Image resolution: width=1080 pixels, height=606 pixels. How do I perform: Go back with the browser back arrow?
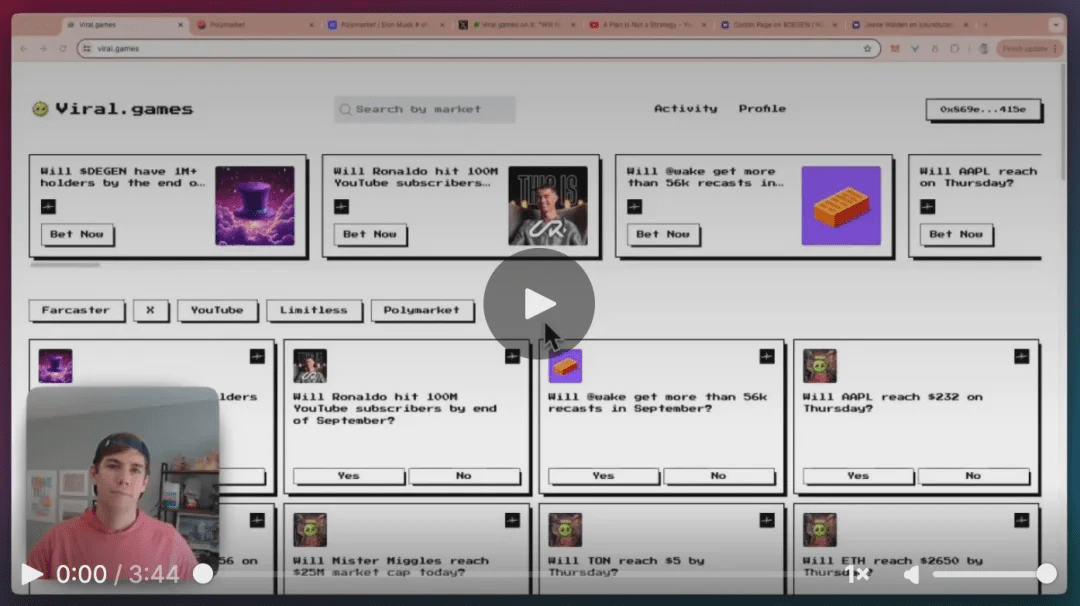(24, 49)
